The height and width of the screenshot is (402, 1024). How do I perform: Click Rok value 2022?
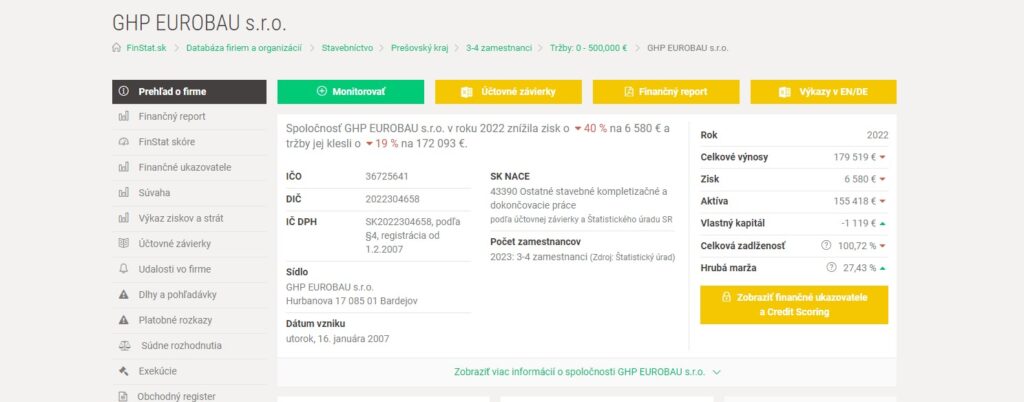point(878,135)
